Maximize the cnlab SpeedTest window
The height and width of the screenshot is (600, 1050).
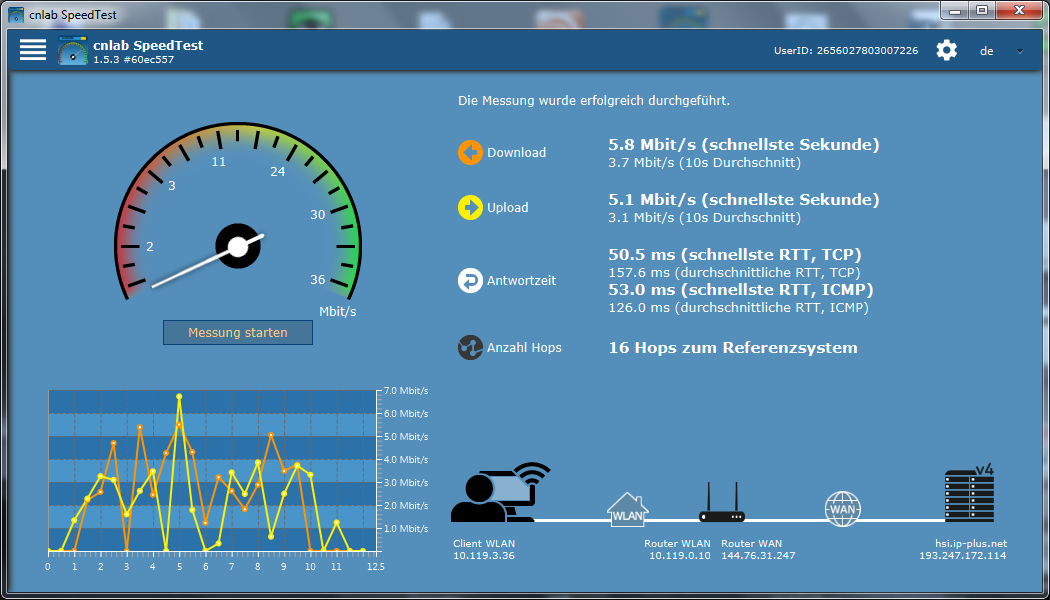(x=982, y=10)
